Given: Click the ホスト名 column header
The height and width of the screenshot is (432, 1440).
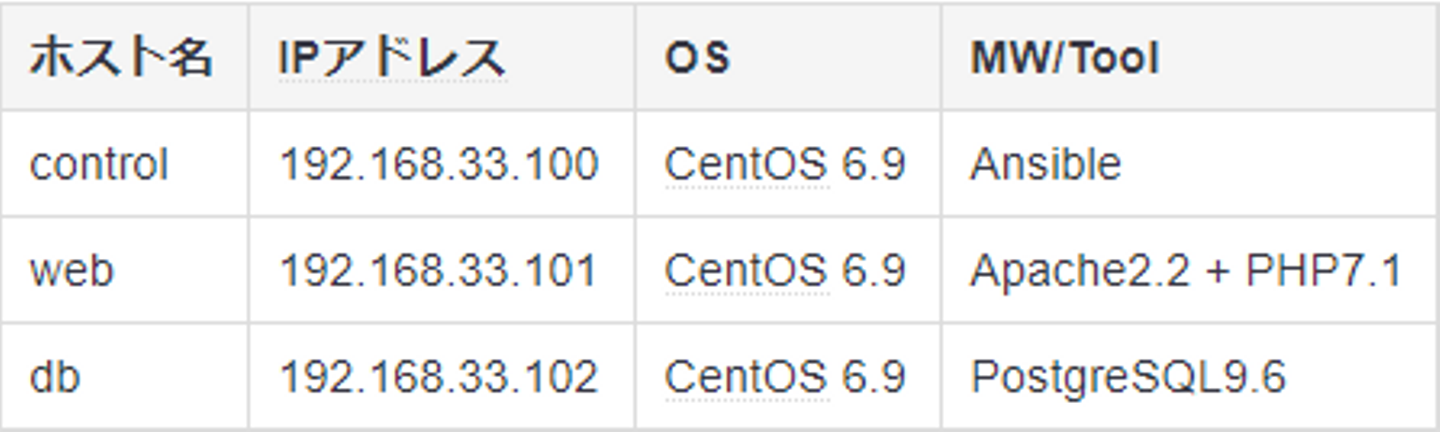Looking at the screenshot, I should [120, 59].
